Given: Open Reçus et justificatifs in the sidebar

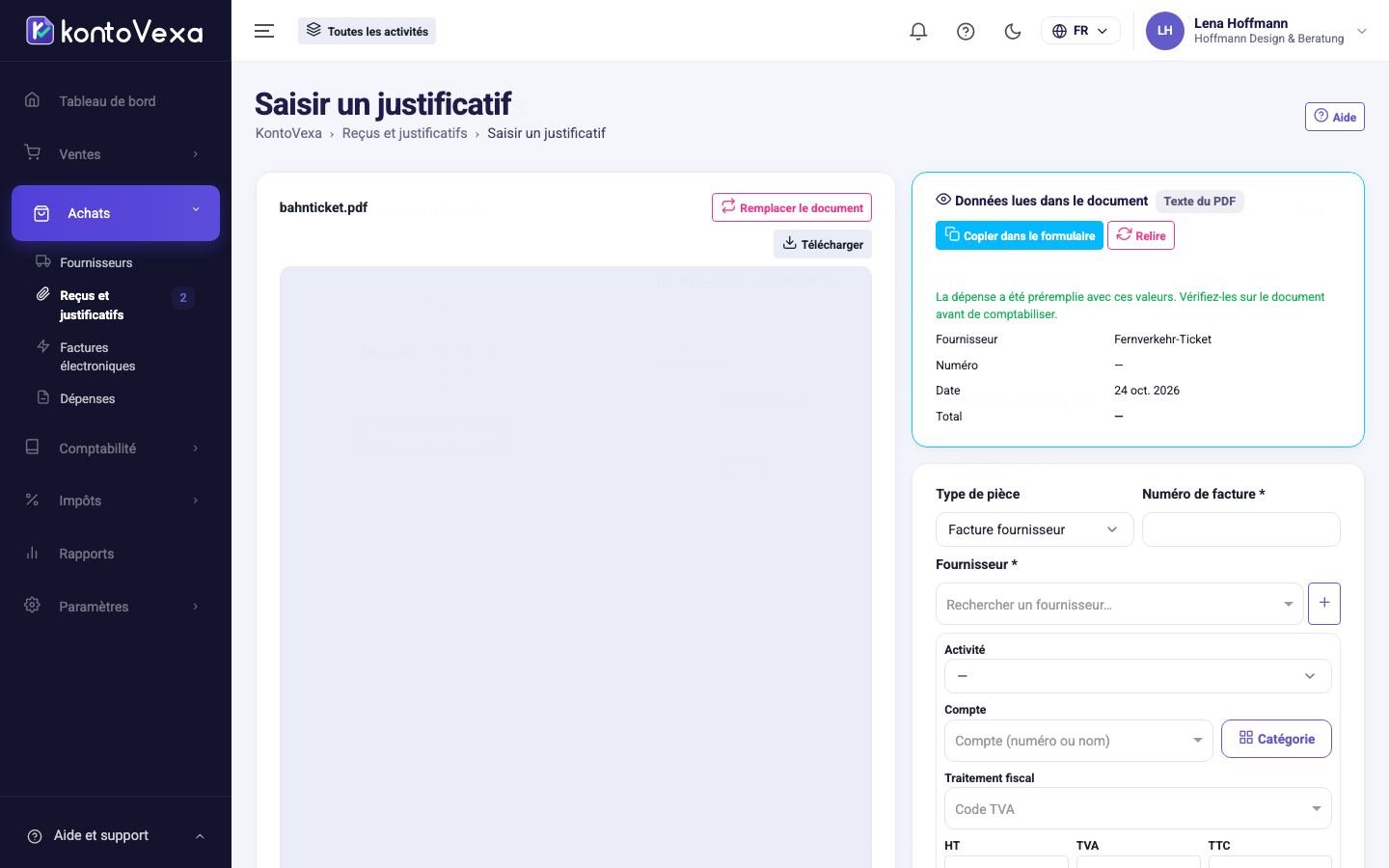Looking at the screenshot, I should click(x=92, y=305).
